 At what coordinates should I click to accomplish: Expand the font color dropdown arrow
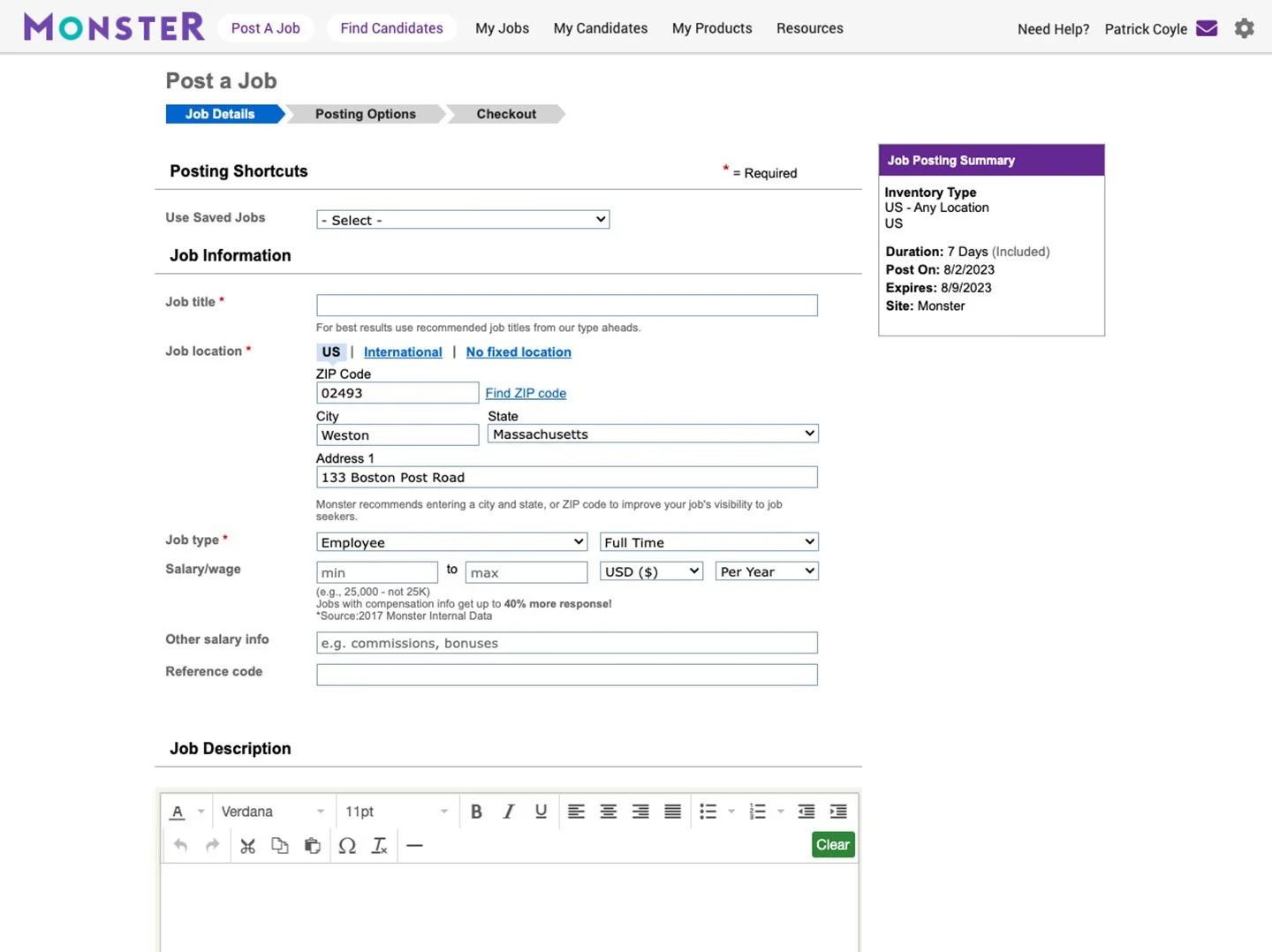point(201,812)
